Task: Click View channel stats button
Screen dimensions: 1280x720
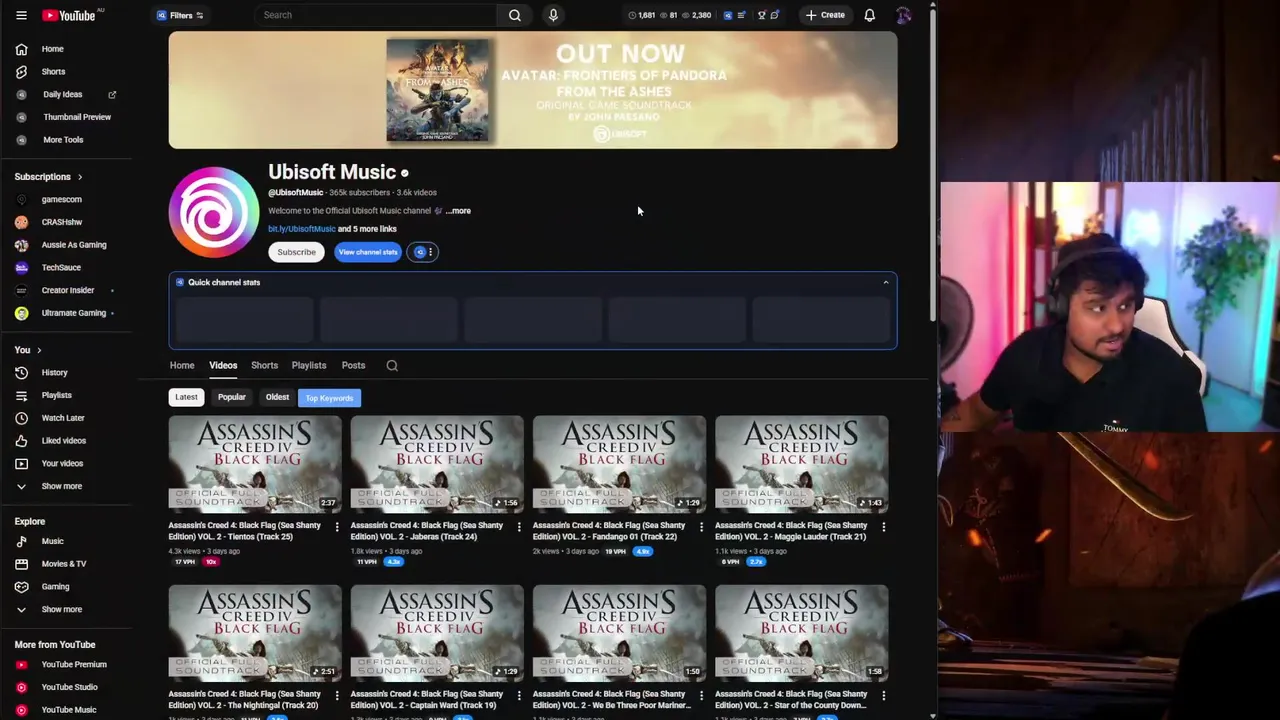Action: (368, 252)
